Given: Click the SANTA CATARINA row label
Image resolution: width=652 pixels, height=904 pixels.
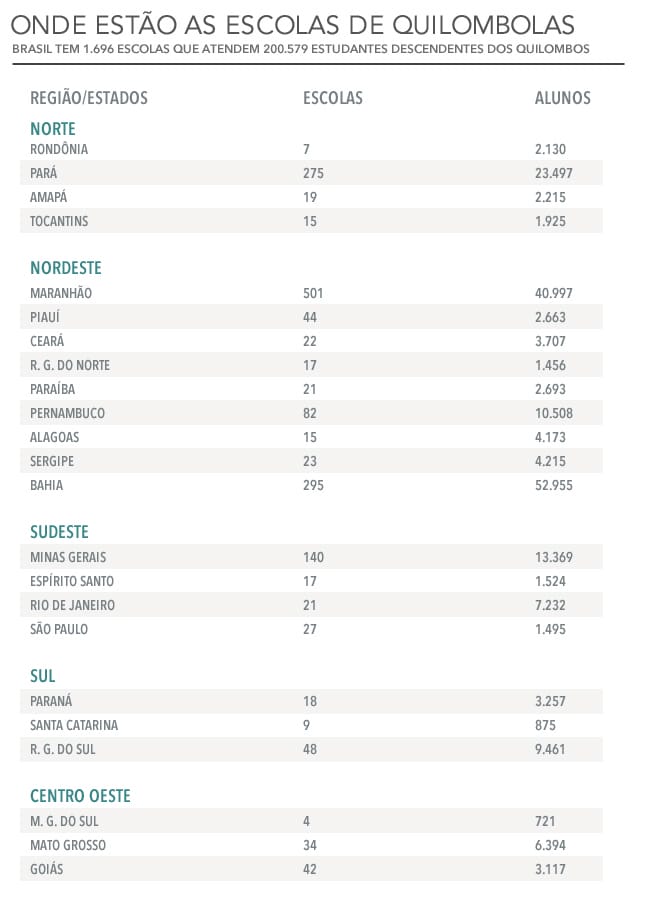Looking at the screenshot, I should [x=75, y=725].
